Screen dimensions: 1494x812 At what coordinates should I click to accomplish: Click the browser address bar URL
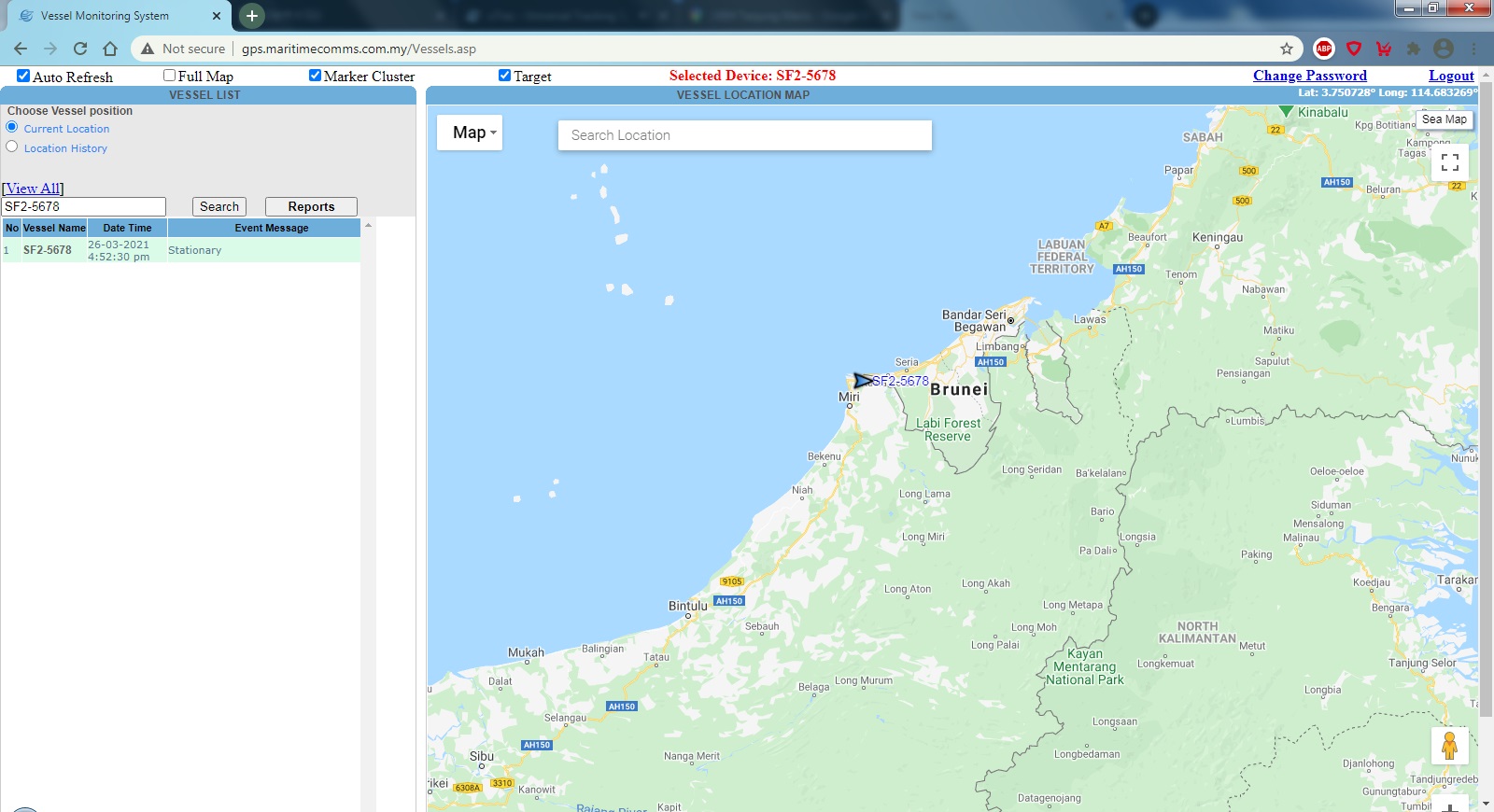(x=359, y=49)
